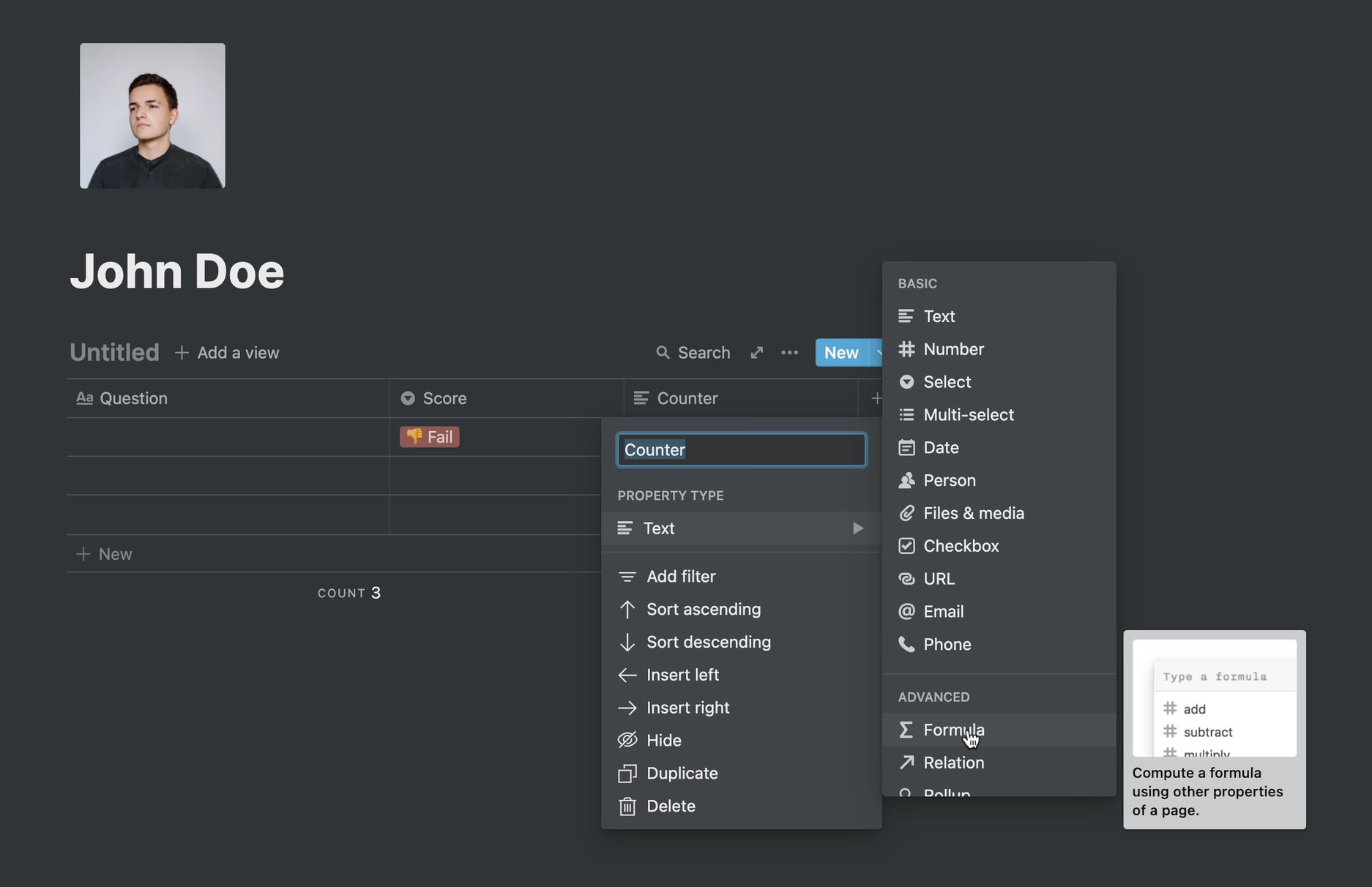Select Sort ascending
This screenshot has width=1372, height=887.
(741, 610)
